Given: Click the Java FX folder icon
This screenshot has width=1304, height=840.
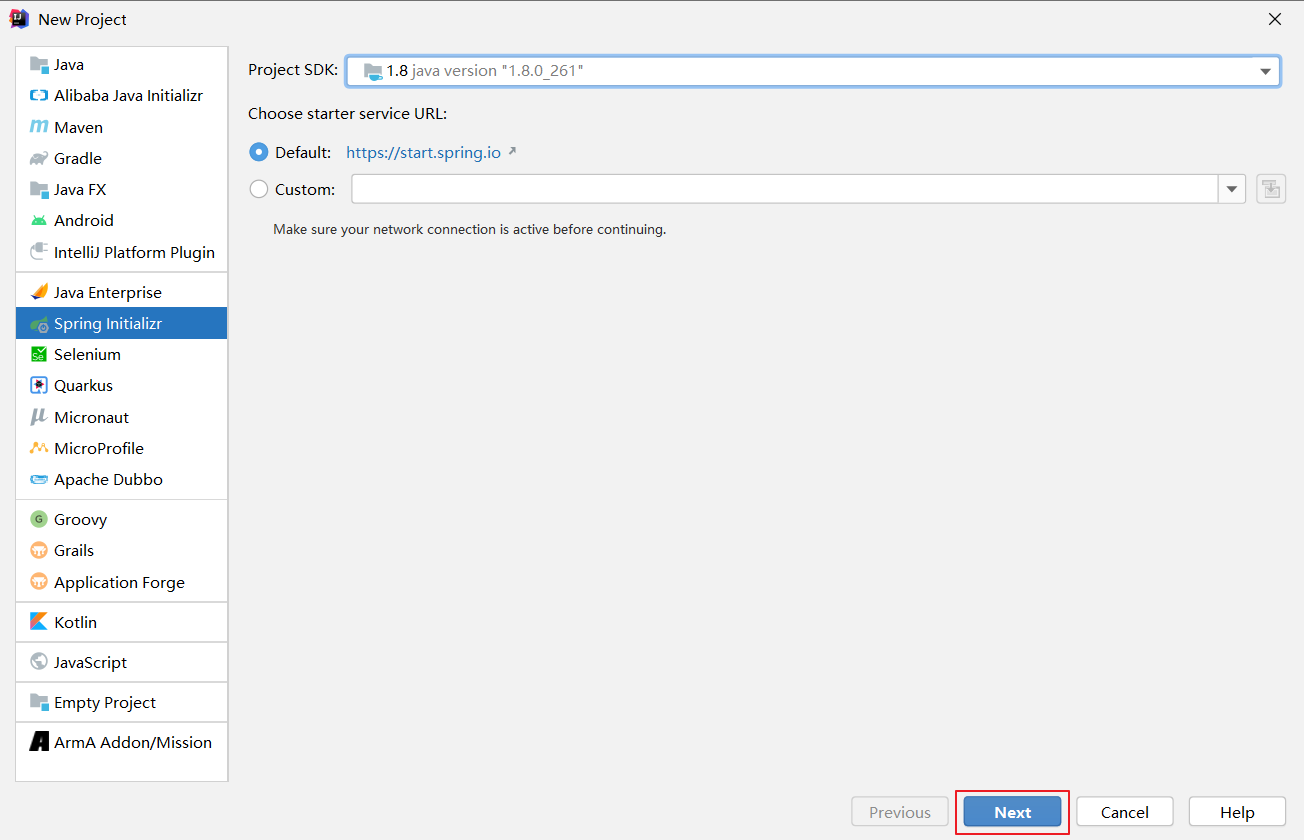Looking at the screenshot, I should tap(39, 189).
